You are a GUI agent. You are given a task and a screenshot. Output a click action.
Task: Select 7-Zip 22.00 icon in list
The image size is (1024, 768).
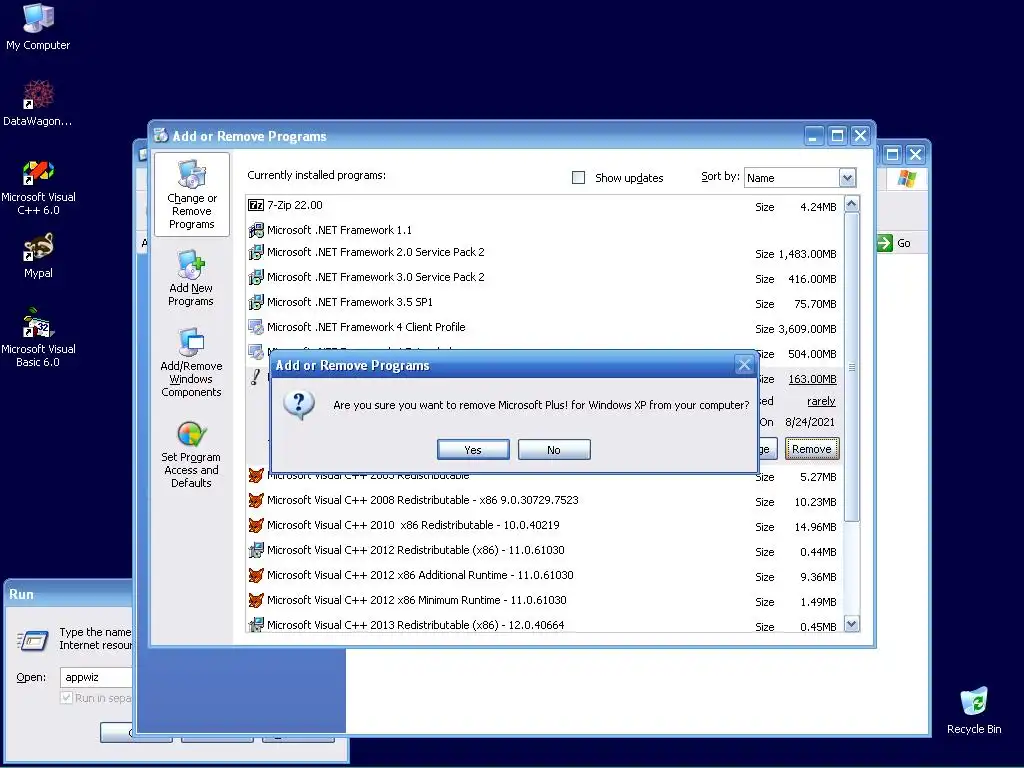coord(255,205)
